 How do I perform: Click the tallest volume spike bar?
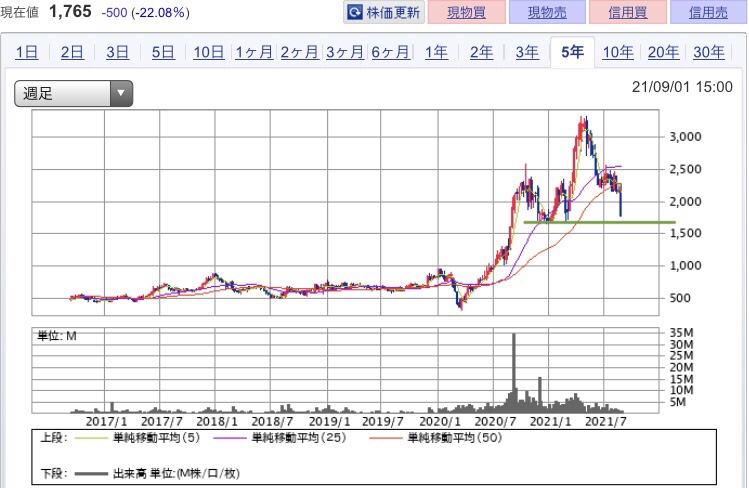click(x=514, y=372)
